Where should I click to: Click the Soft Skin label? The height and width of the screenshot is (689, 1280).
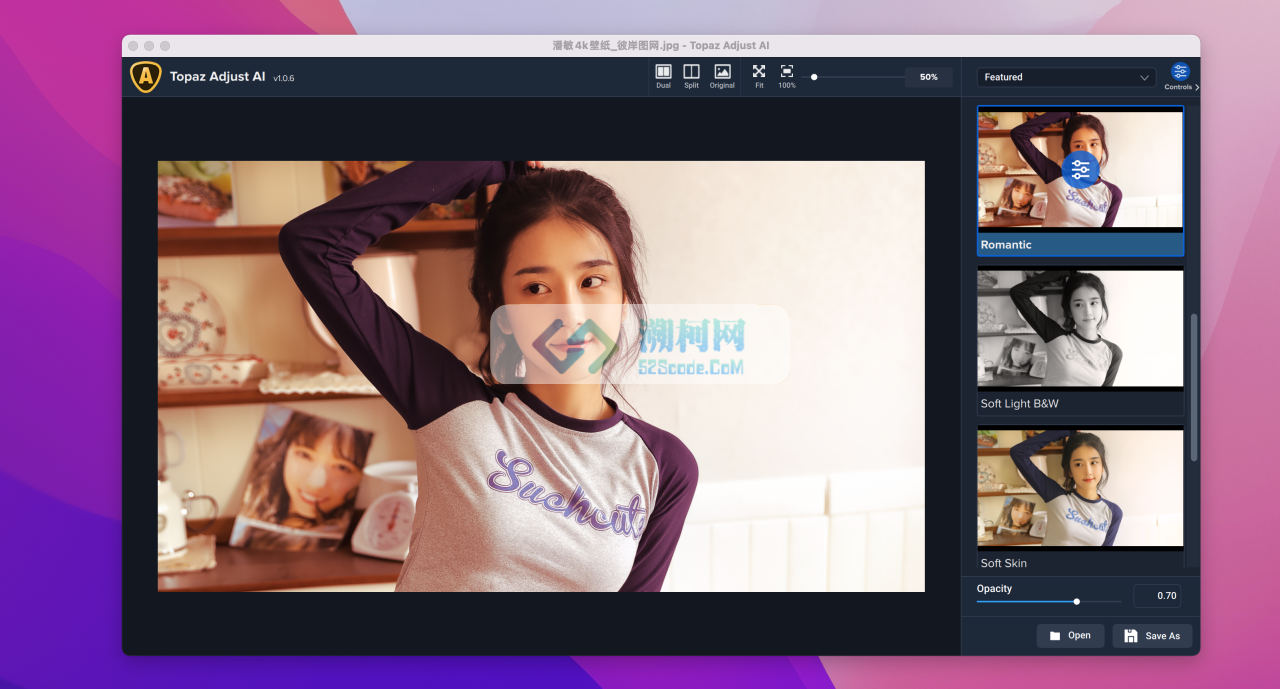point(1003,563)
